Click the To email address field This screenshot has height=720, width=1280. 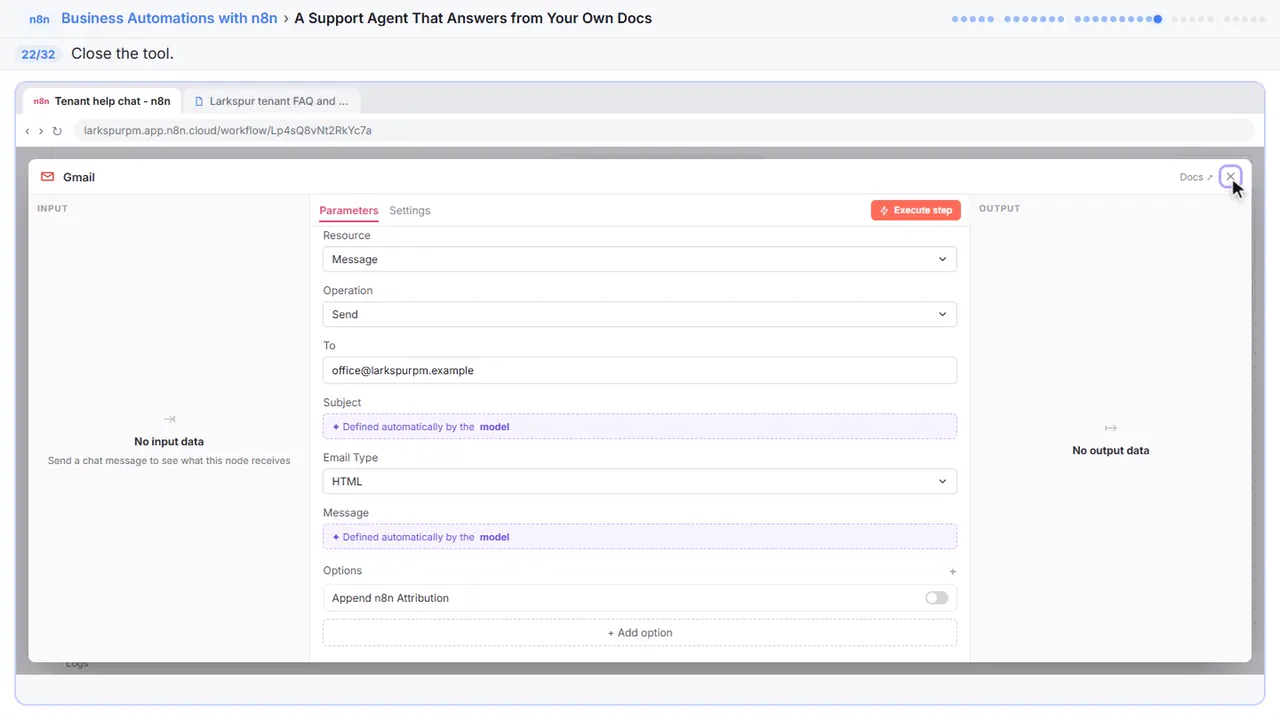[x=639, y=370]
